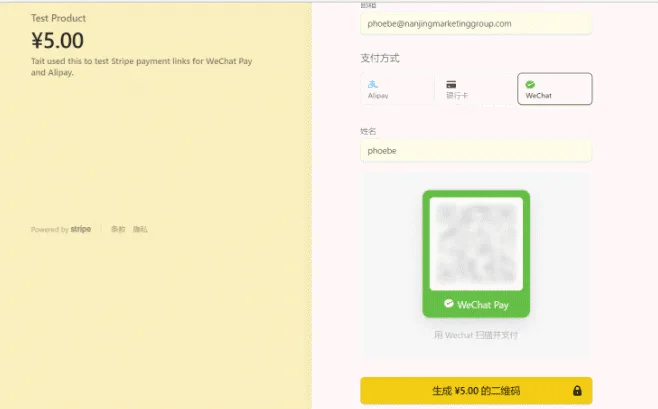Open the Powered by Stripe link
Screen dimensions: 658x409
pos(61,229)
